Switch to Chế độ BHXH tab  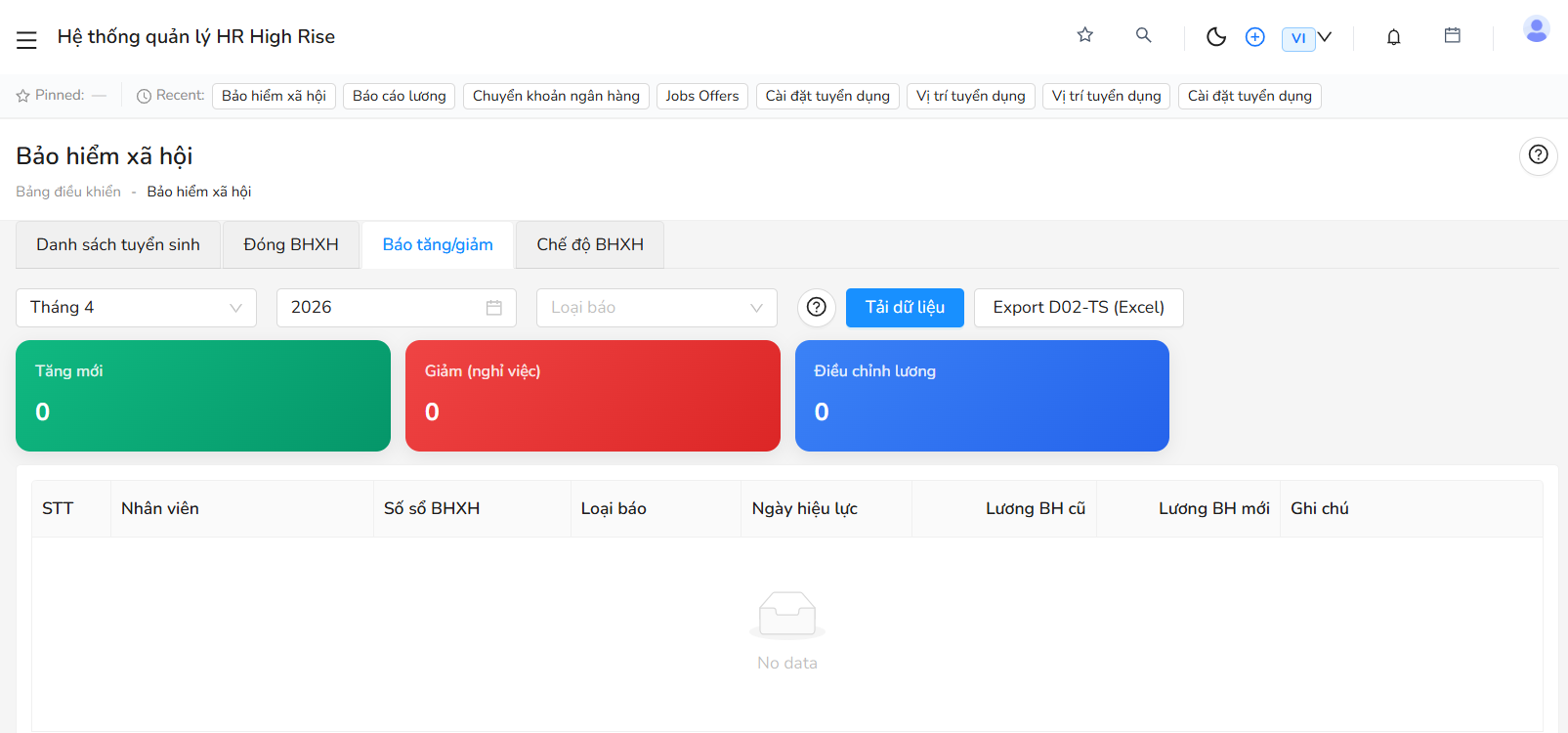point(590,244)
